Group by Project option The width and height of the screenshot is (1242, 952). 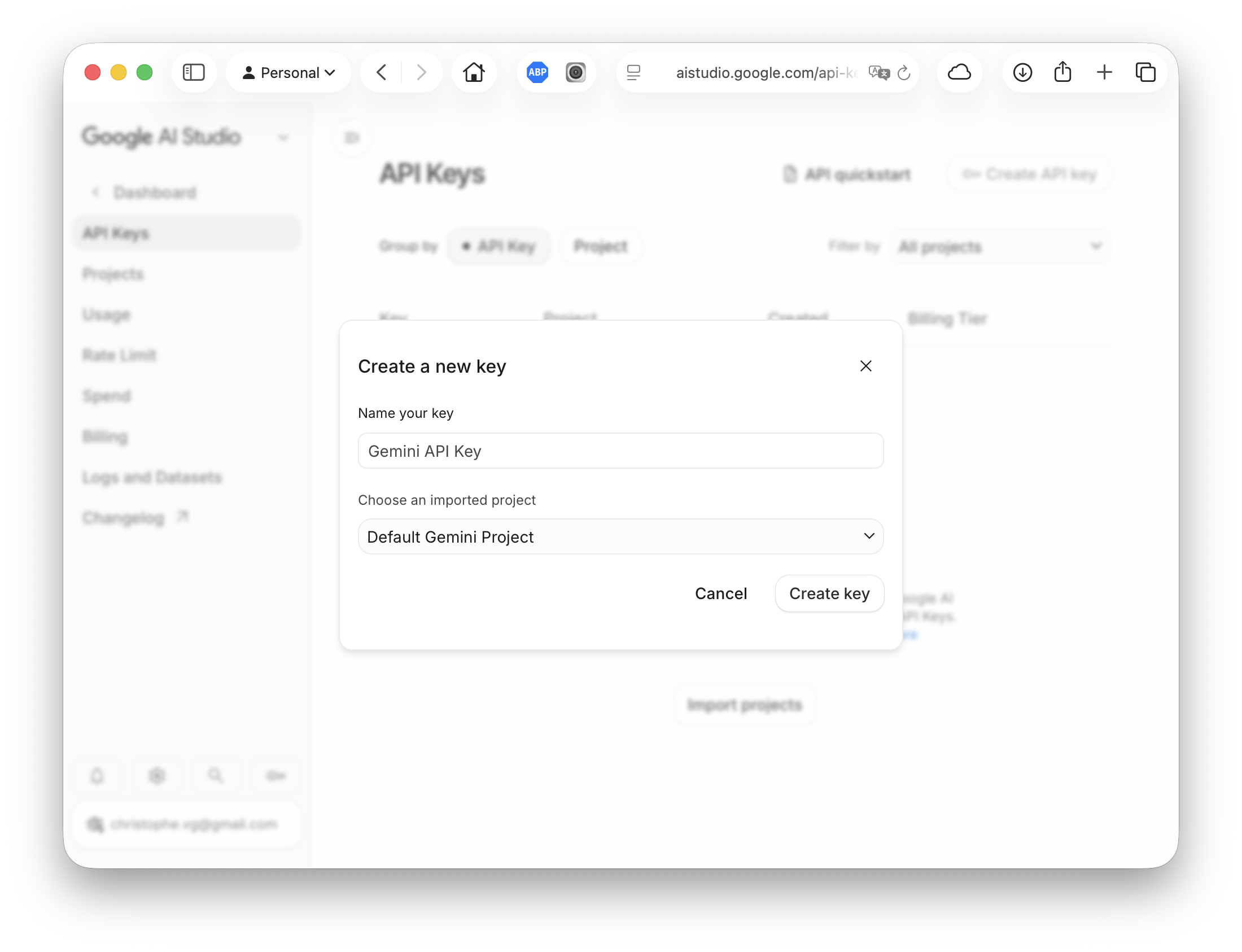tap(600, 246)
